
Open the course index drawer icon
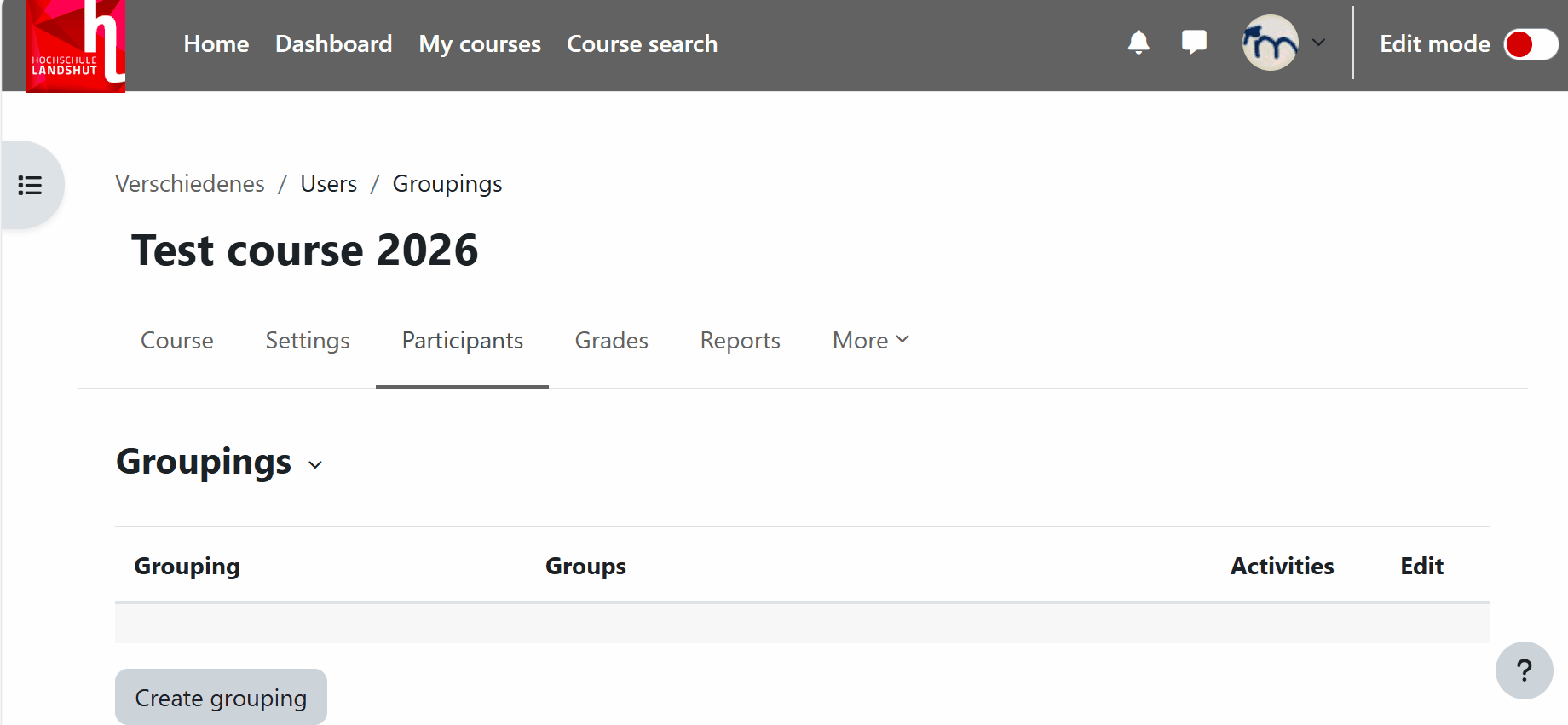[x=31, y=185]
